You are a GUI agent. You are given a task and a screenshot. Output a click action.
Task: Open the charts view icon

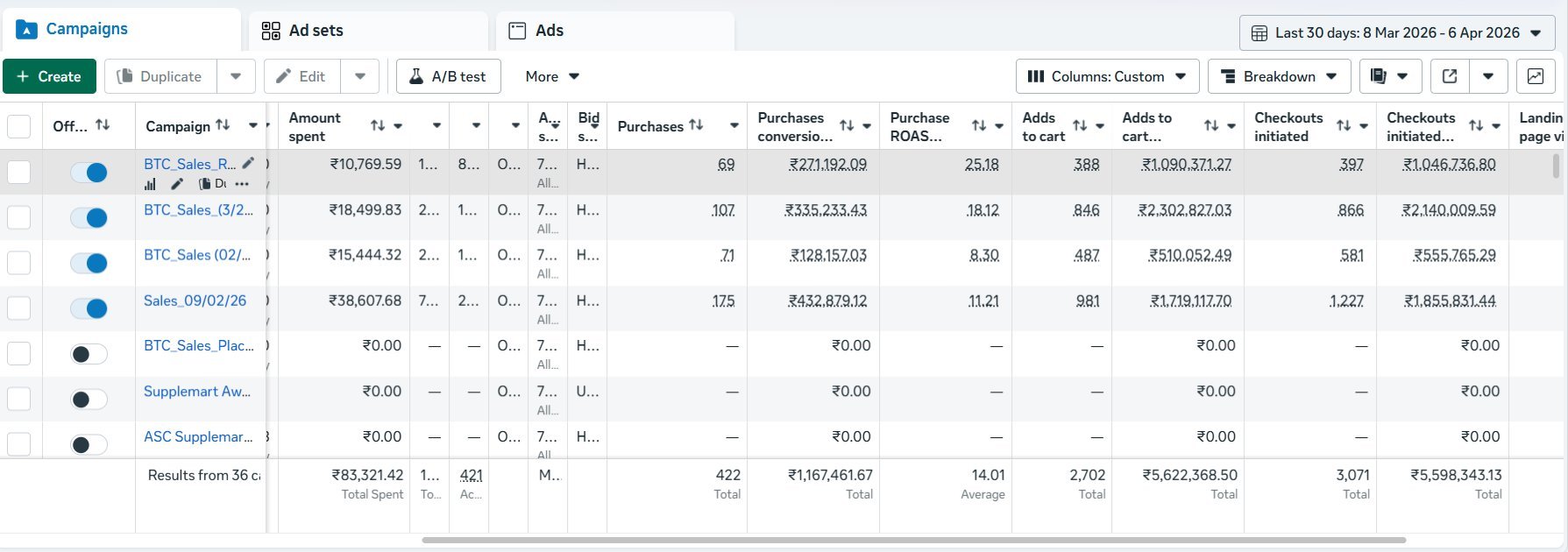(1536, 76)
